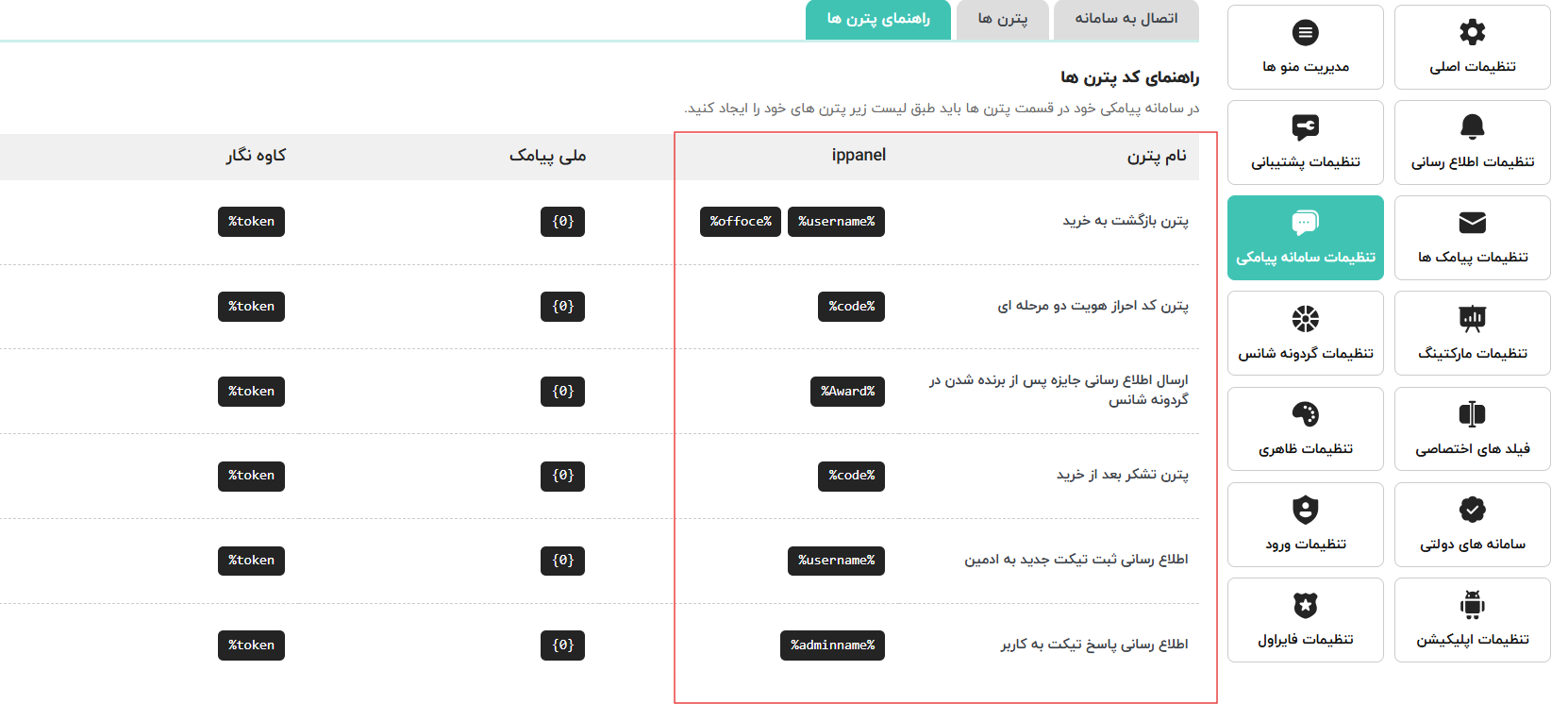1568x704 pixels.
Task: Click %code% tag in احراز هویت دو مرحله ای row
Action: [x=851, y=307]
